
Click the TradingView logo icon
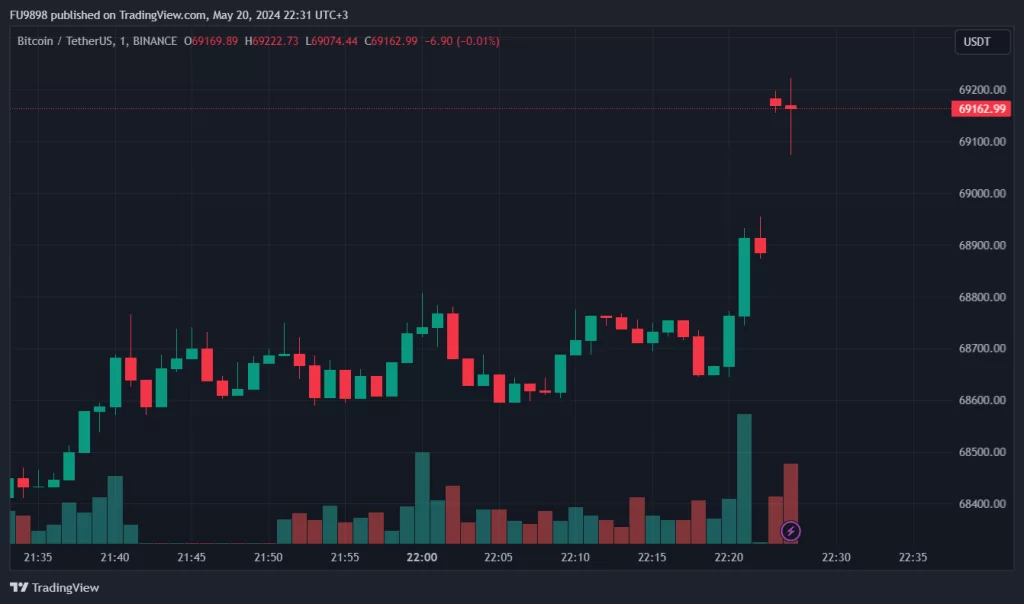coord(19,587)
